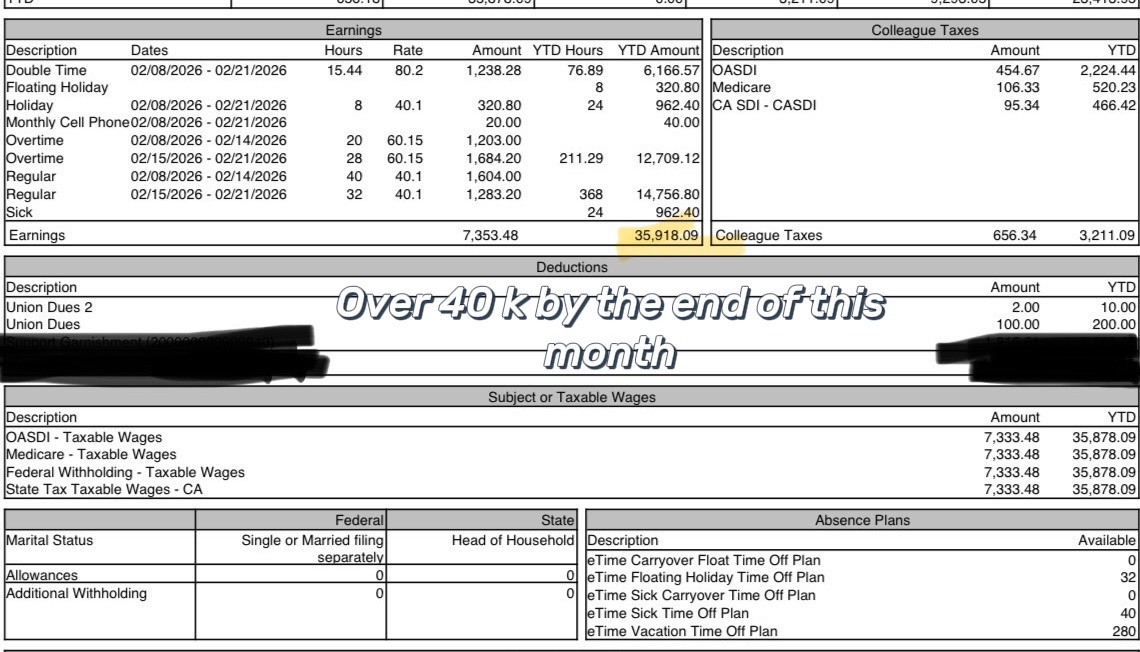Select the Rate column header in Earnings

[x=408, y=50]
